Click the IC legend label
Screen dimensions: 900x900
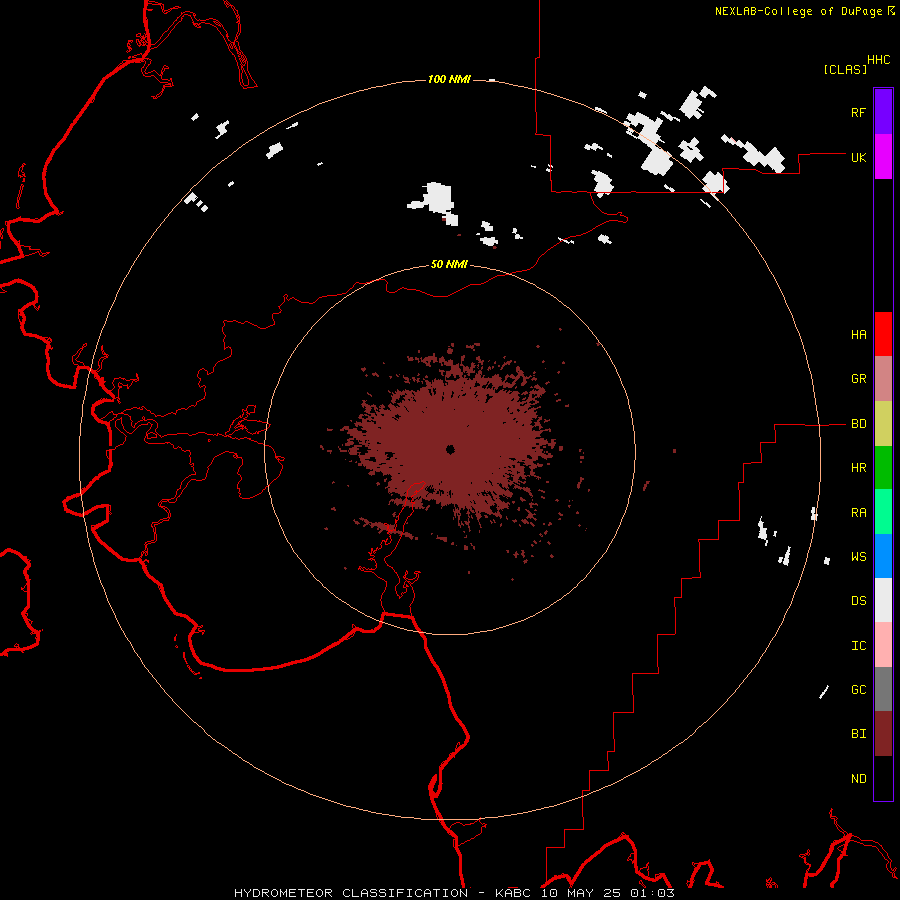pyautogui.click(x=858, y=646)
